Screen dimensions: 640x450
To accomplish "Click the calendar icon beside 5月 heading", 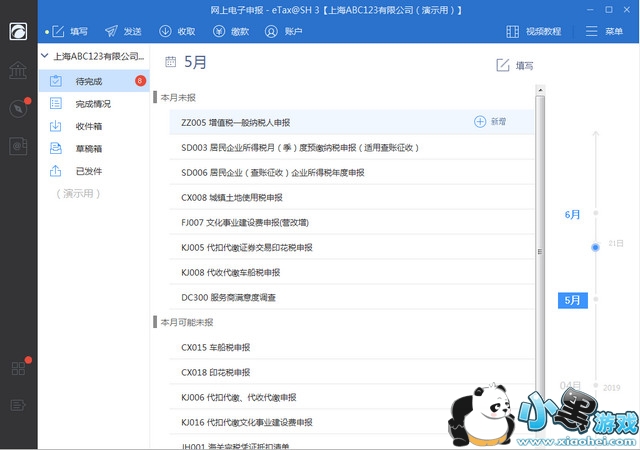I will (x=170, y=62).
